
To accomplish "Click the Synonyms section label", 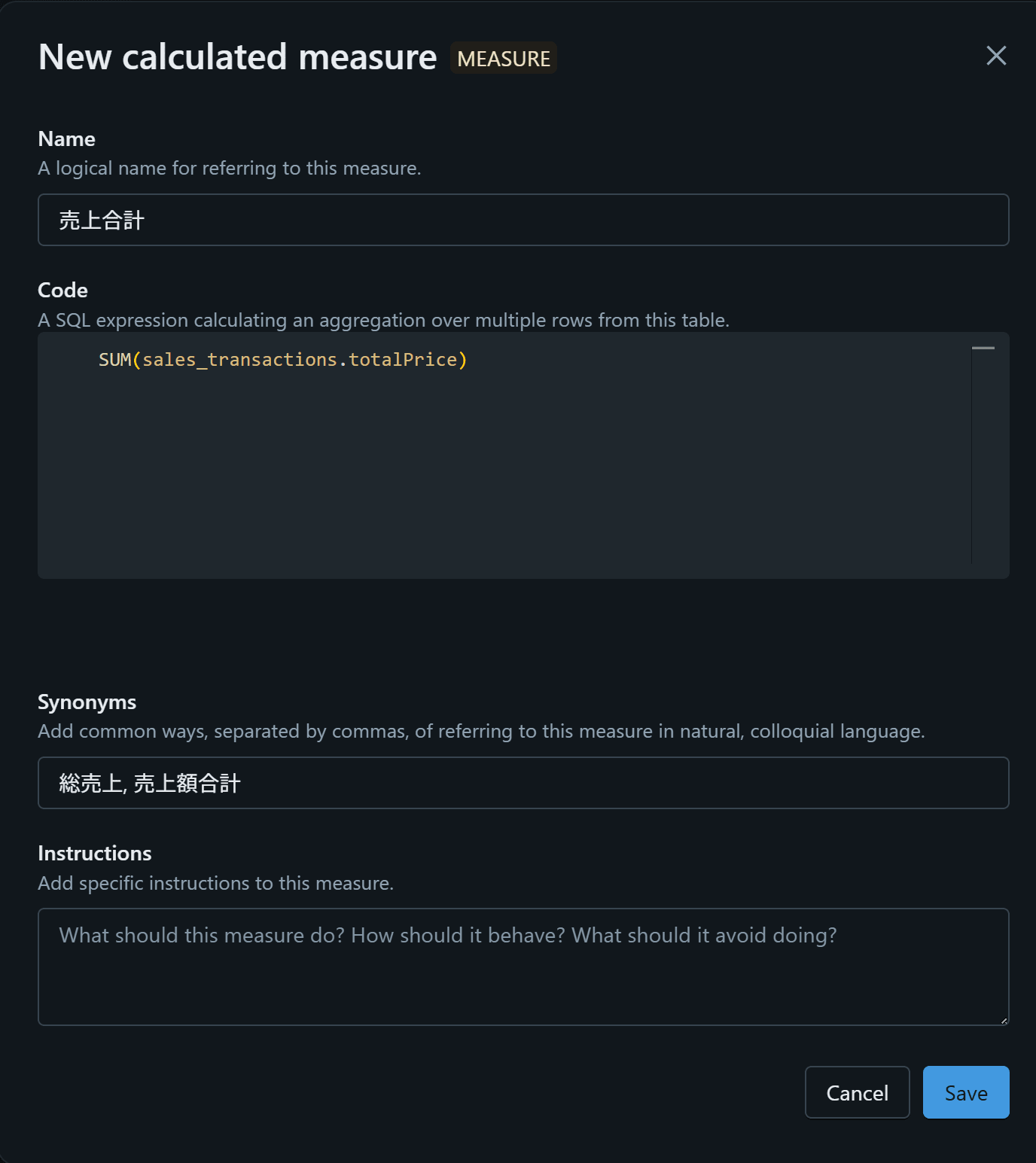I will (87, 702).
